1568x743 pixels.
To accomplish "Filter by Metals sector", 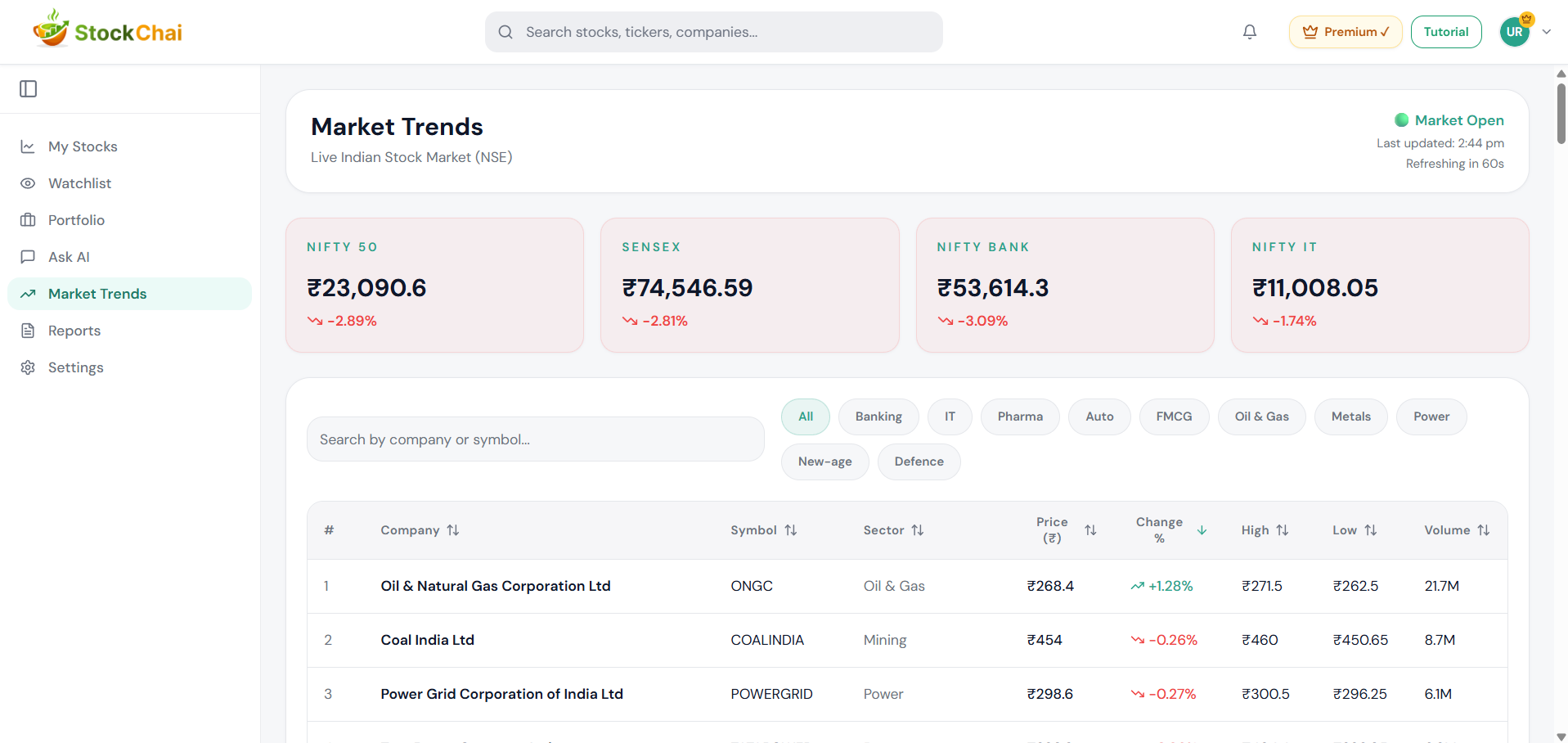I will (1351, 417).
